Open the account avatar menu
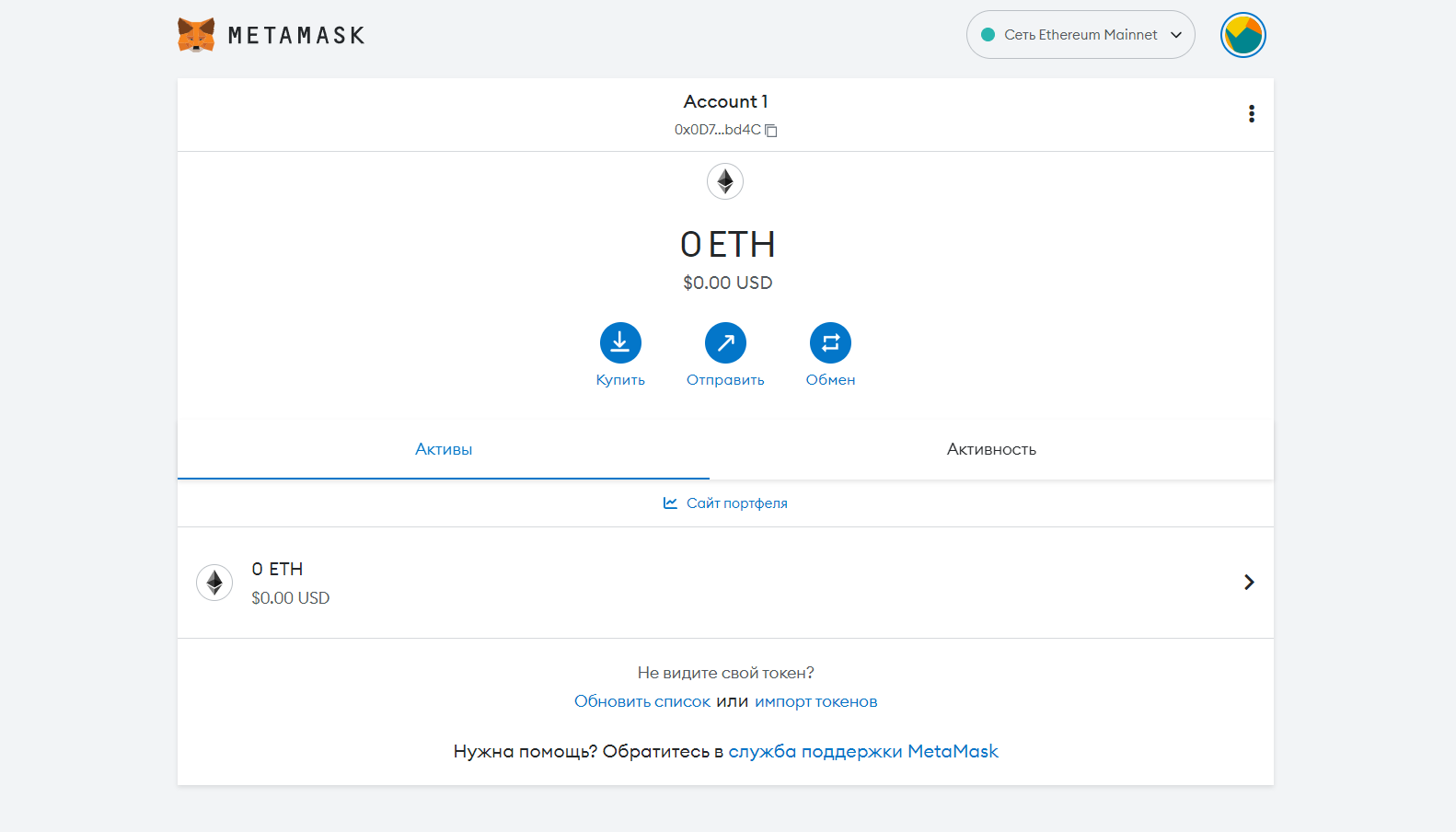This screenshot has height=832, width=1456. coord(1242,35)
